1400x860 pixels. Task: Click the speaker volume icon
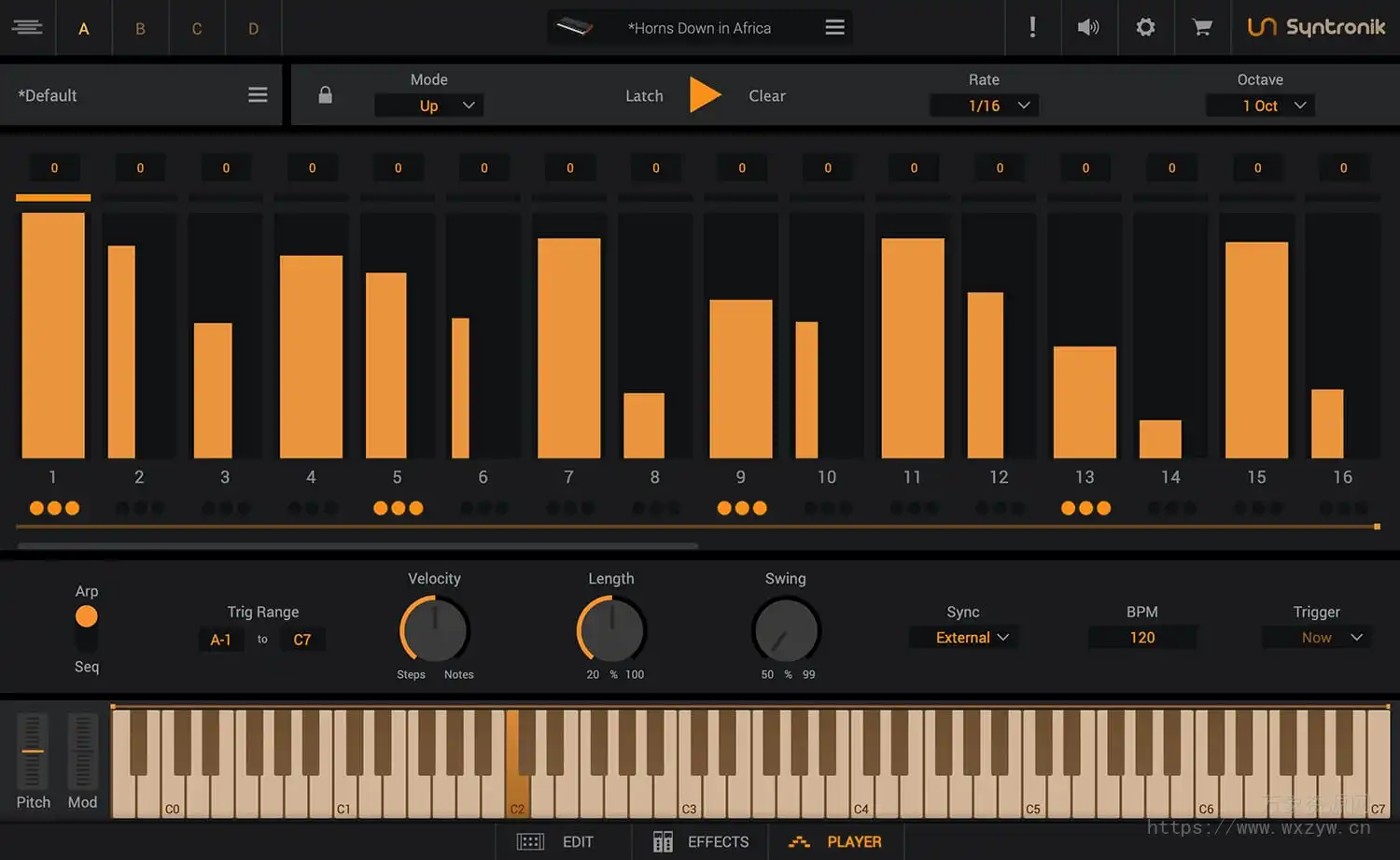click(1088, 27)
